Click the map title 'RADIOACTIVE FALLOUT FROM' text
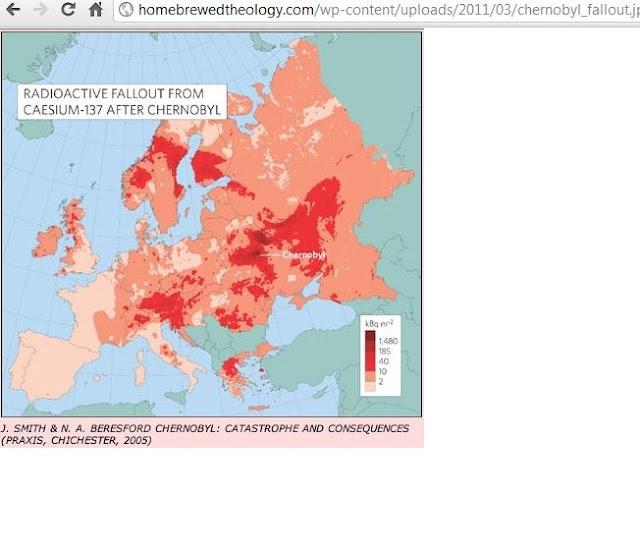Viewport: 640px width, 551px height. 113,93
